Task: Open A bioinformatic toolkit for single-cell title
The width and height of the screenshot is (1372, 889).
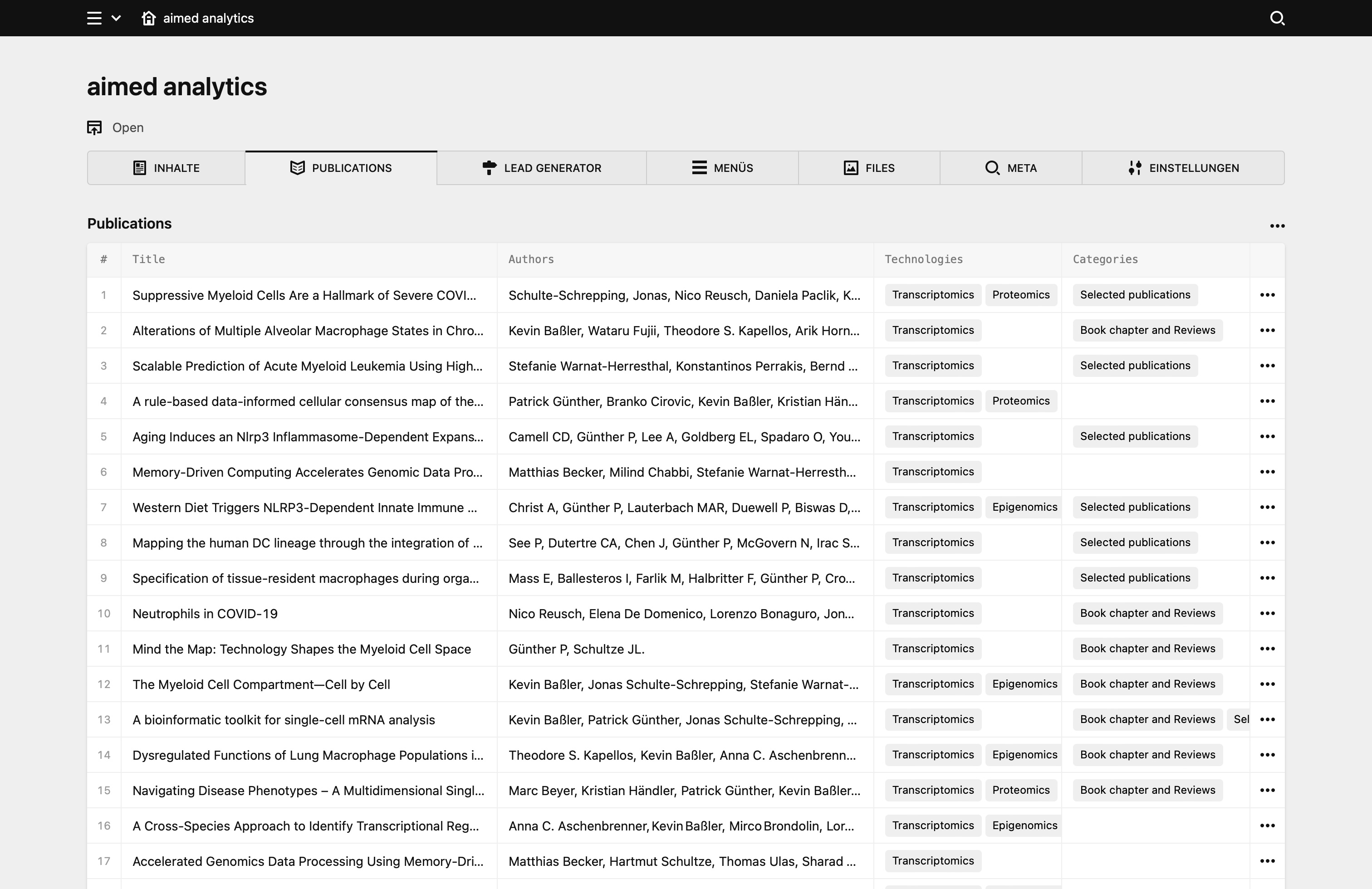Action: [x=284, y=720]
